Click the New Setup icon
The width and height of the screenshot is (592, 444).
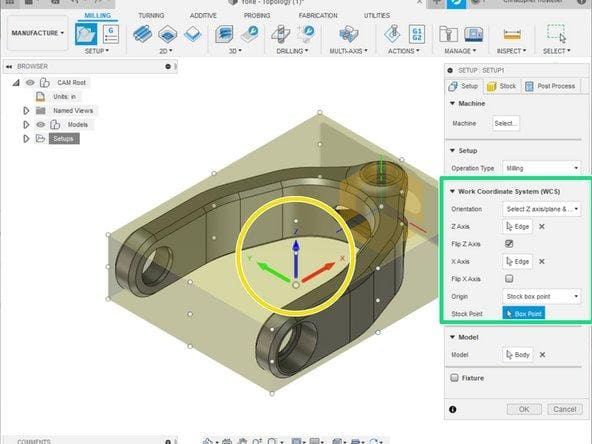pyautogui.click(x=86, y=34)
